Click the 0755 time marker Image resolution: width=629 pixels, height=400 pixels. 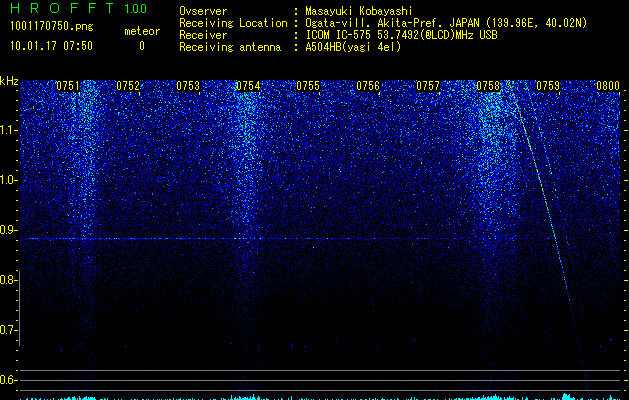point(308,86)
